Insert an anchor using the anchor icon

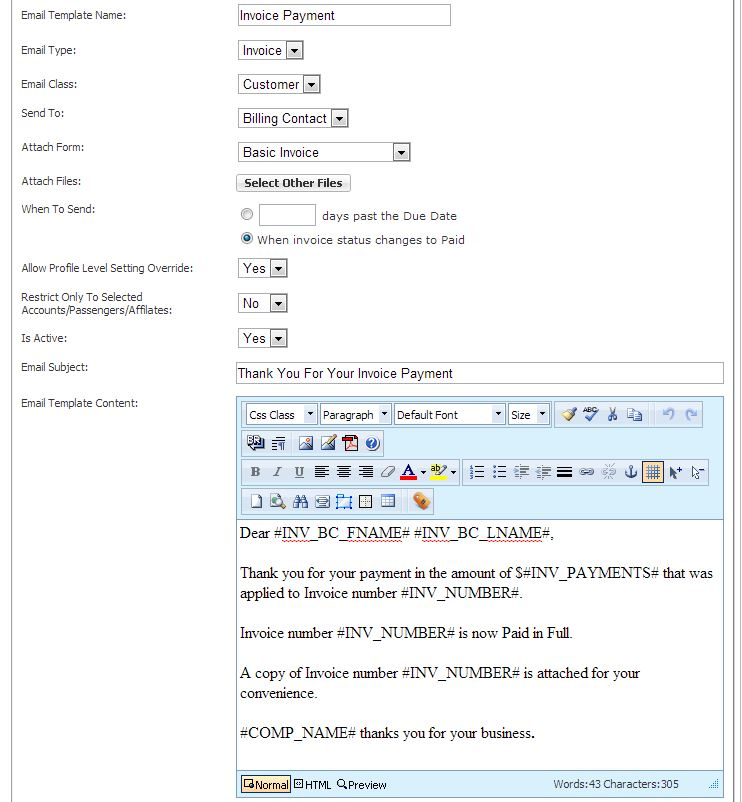coord(630,472)
